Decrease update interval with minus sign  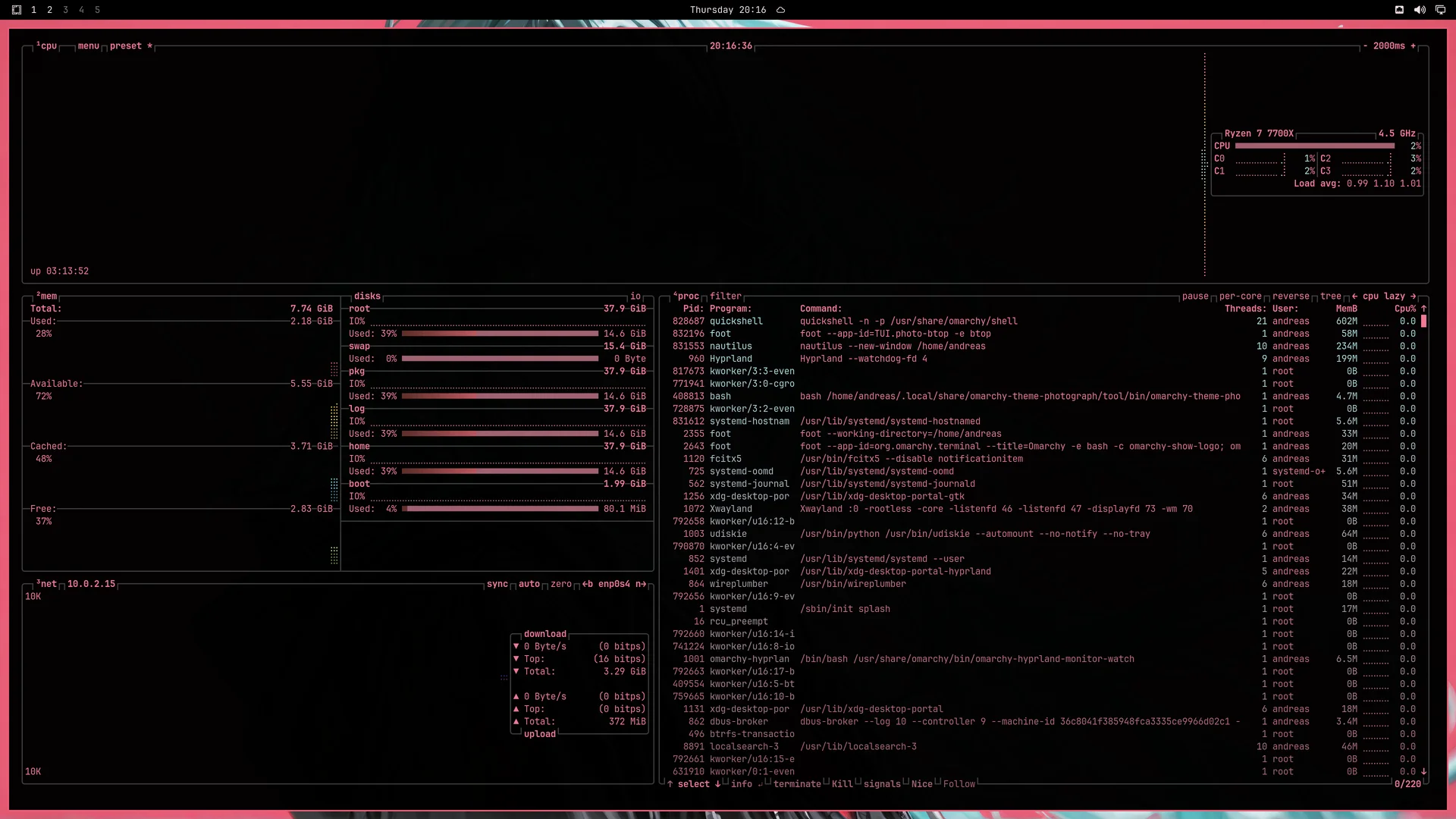(1365, 46)
